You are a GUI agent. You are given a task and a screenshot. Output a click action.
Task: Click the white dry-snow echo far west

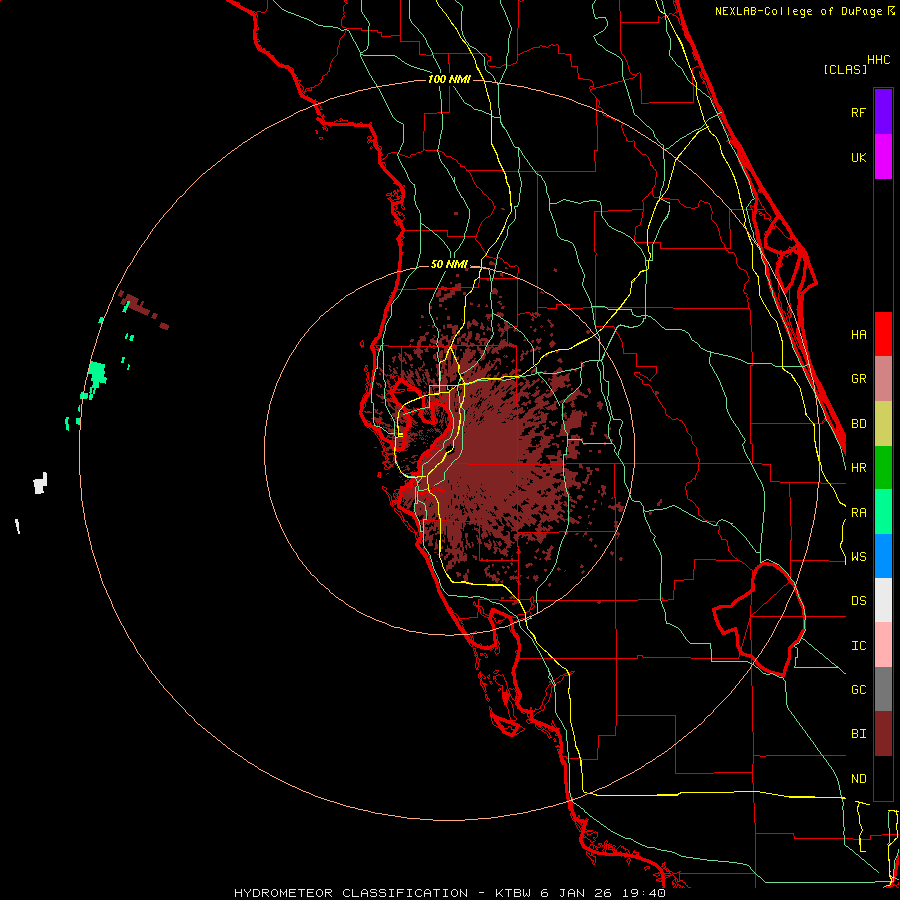(x=40, y=484)
